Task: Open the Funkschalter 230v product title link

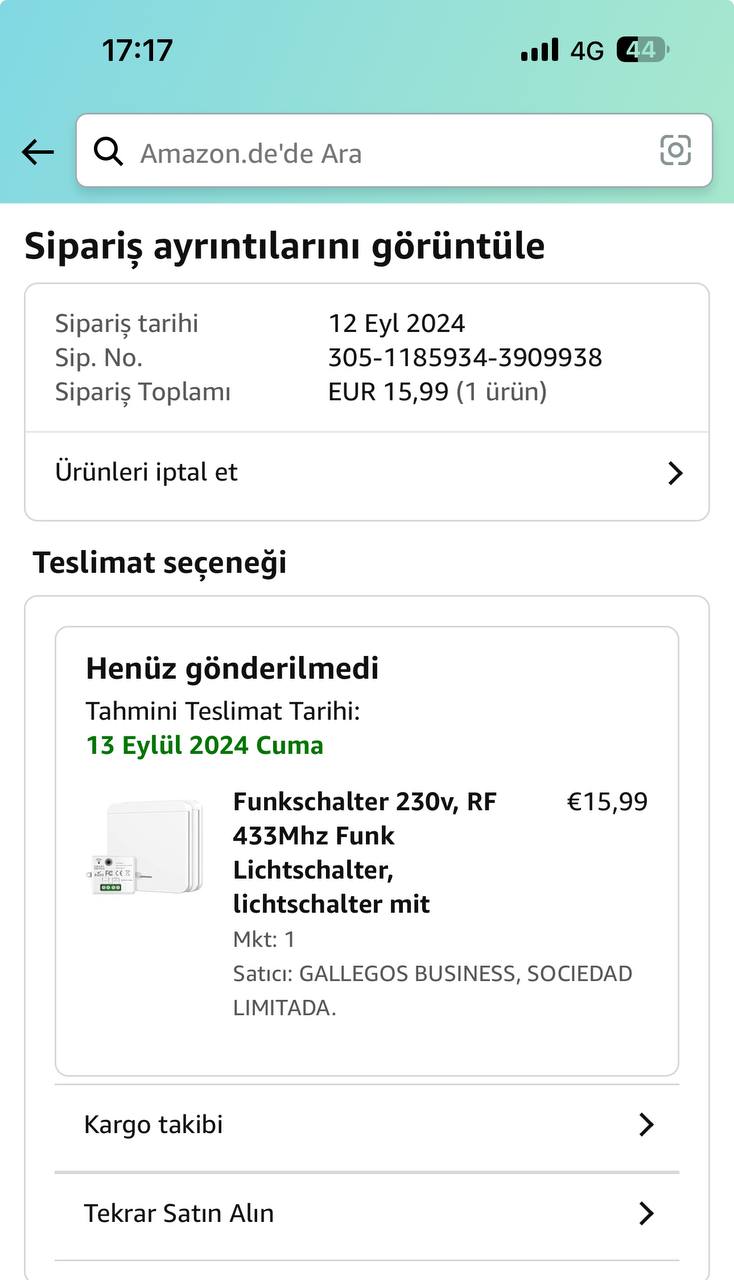Action: click(364, 853)
